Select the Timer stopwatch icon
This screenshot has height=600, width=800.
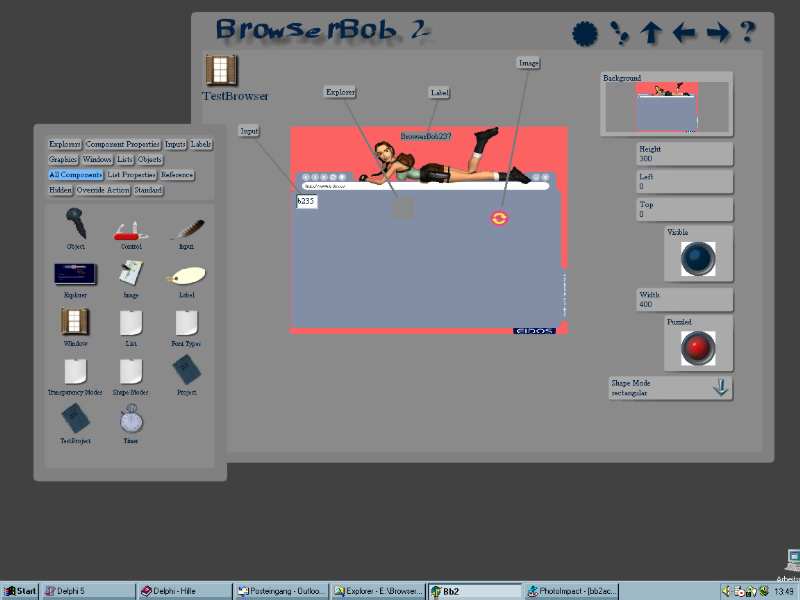131,418
